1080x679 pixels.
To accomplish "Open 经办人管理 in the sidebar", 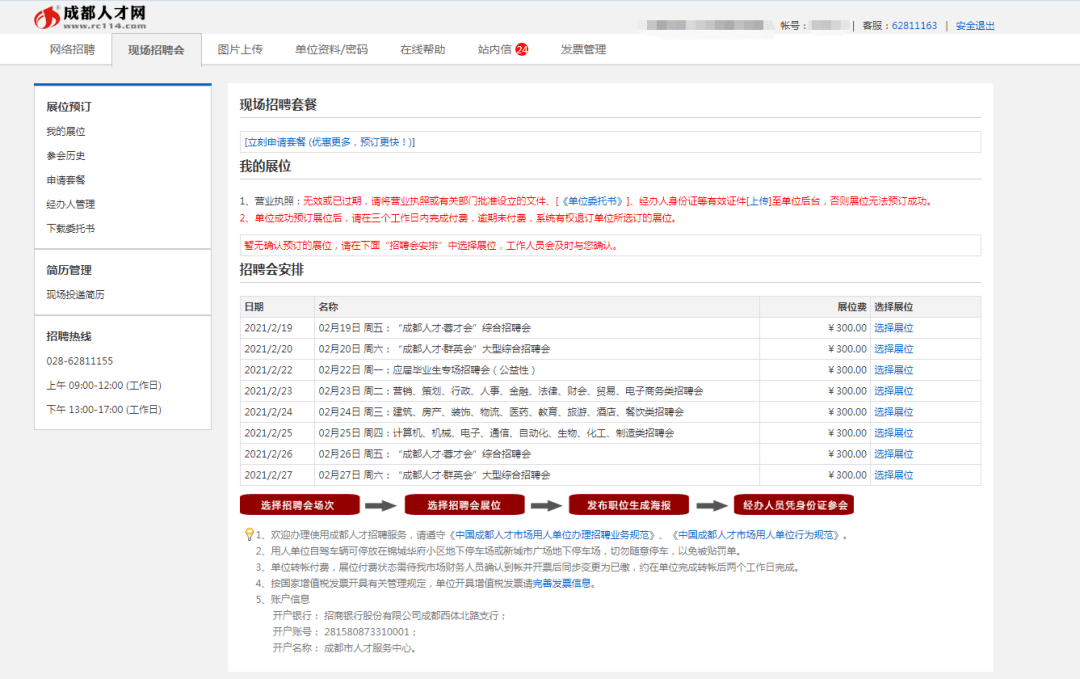I will (x=71, y=205).
